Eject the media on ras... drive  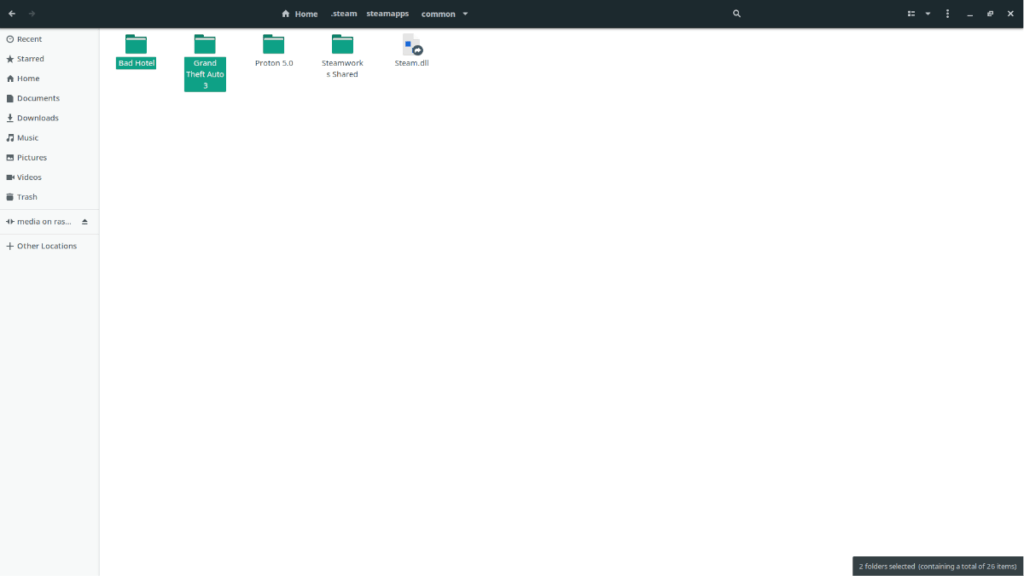coord(85,221)
